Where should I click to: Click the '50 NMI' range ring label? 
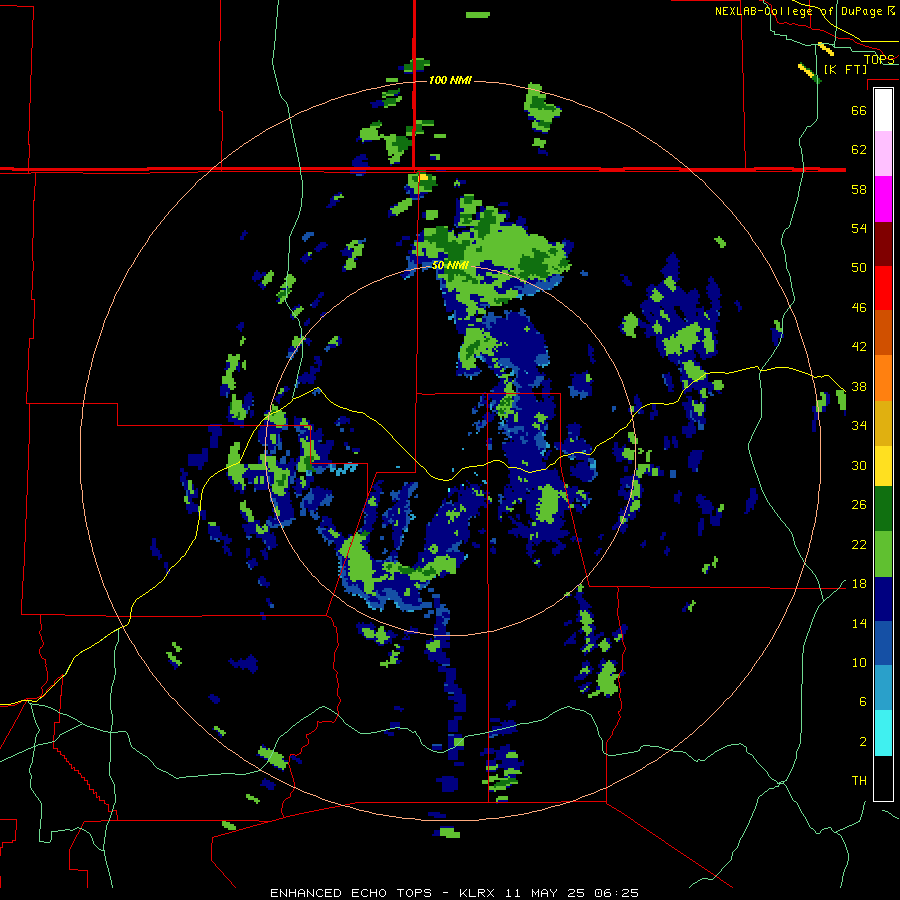[x=450, y=265]
